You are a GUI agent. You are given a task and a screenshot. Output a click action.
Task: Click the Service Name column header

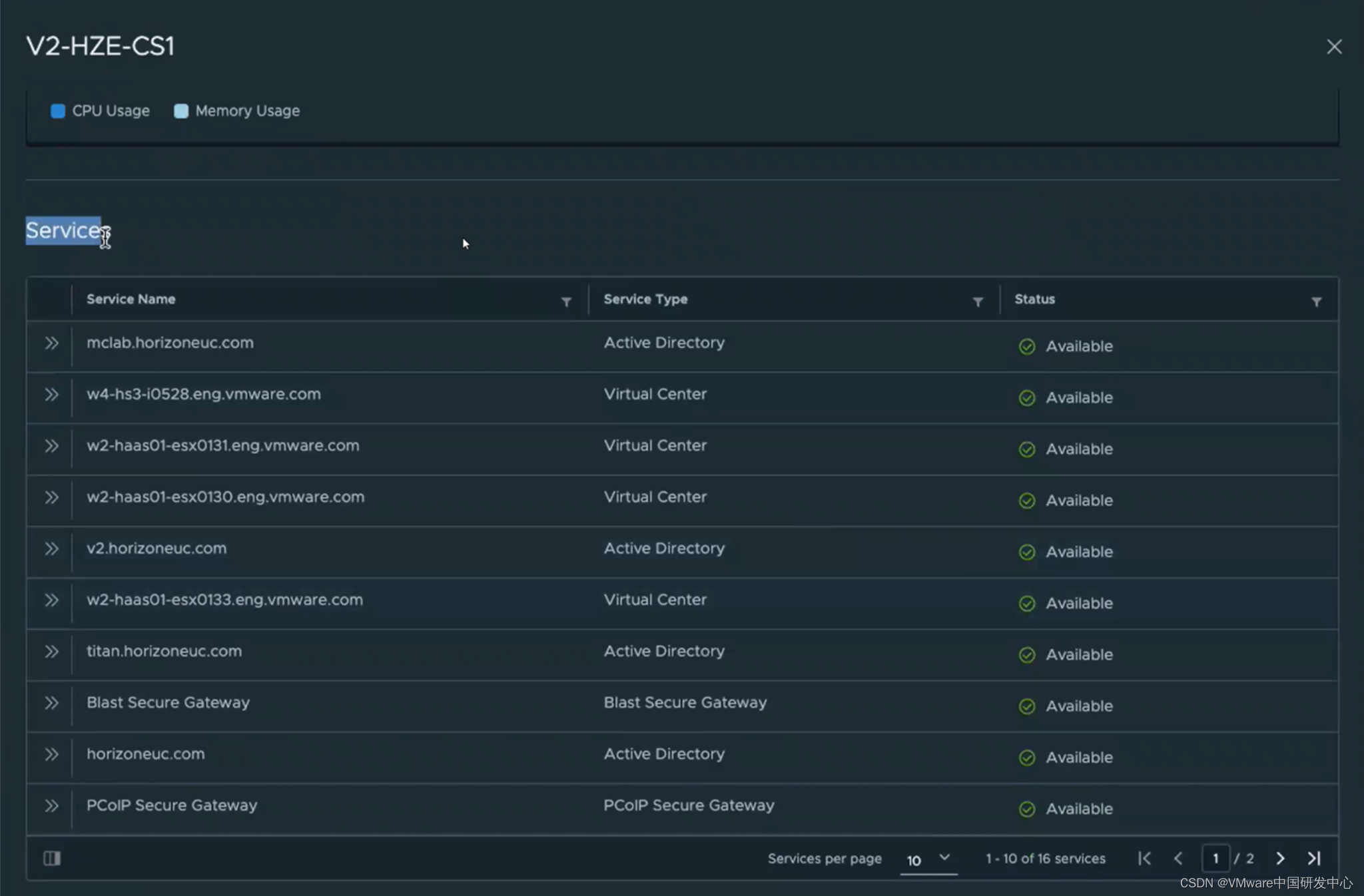point(131,300)
